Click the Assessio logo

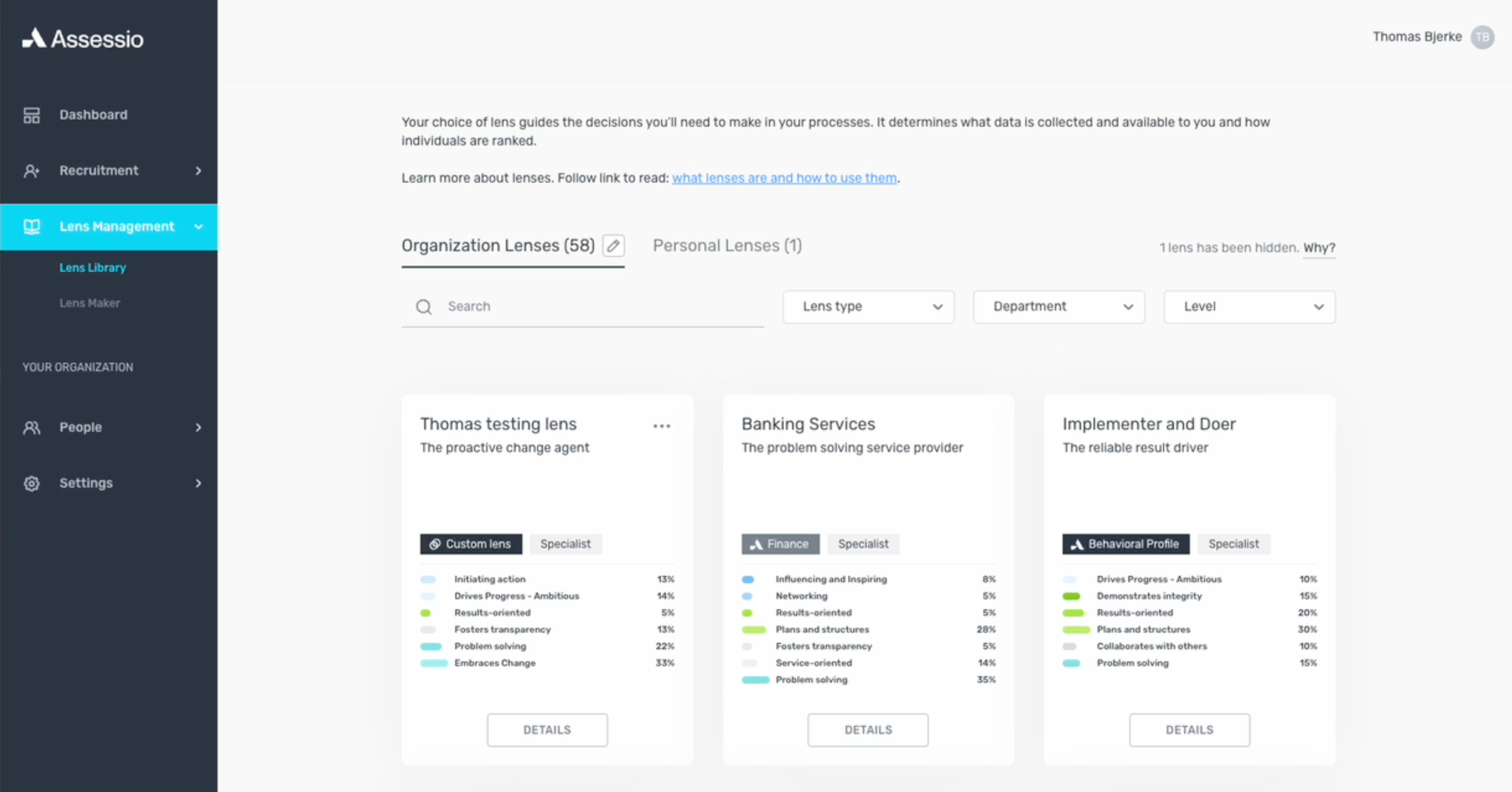[x=83, y=38]
